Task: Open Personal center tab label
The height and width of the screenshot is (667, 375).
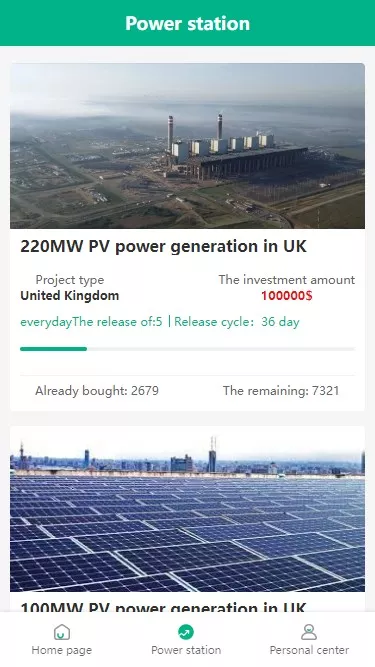Action: (309, 650)
